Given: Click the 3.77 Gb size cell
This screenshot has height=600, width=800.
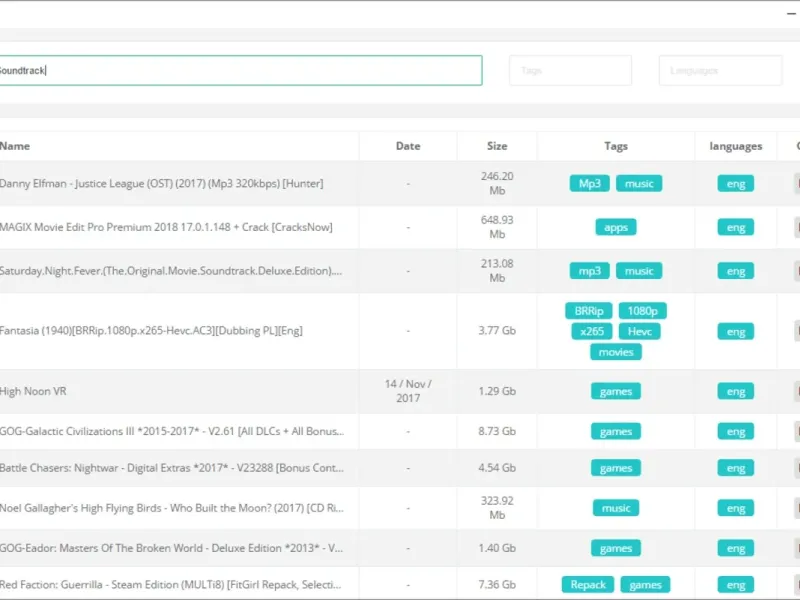Looking at the screenshot, I should [497, 331].
